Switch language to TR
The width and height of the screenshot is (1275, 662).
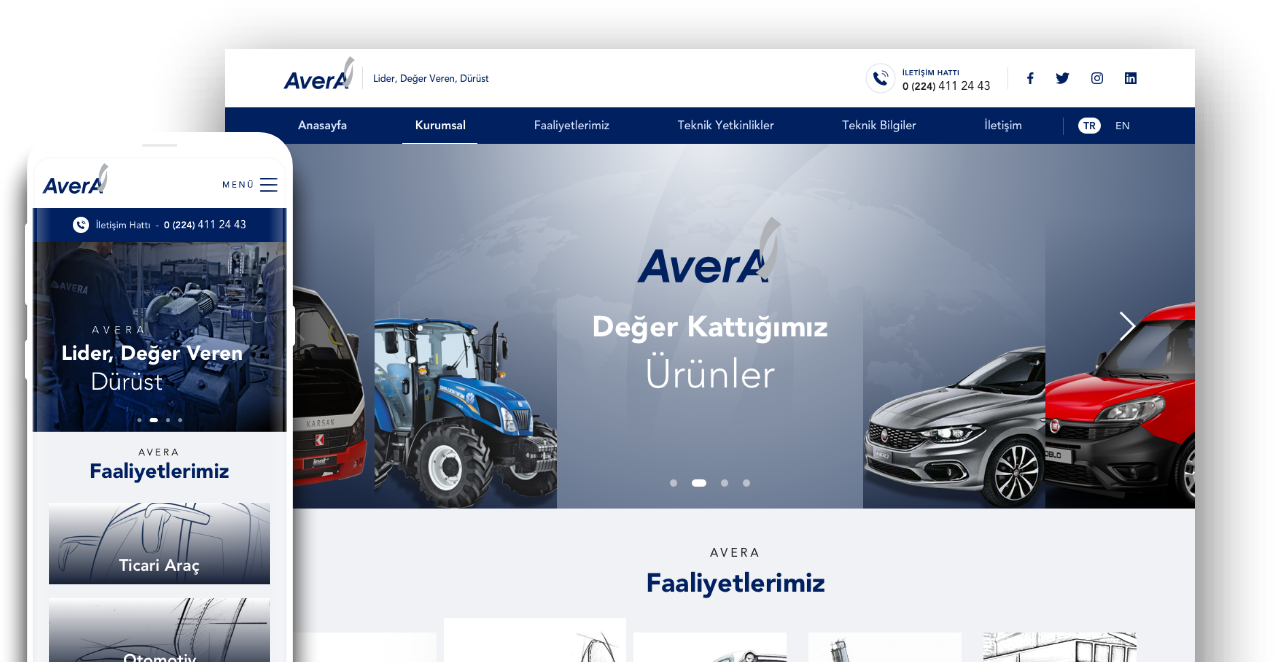[x=1089, y=126]
